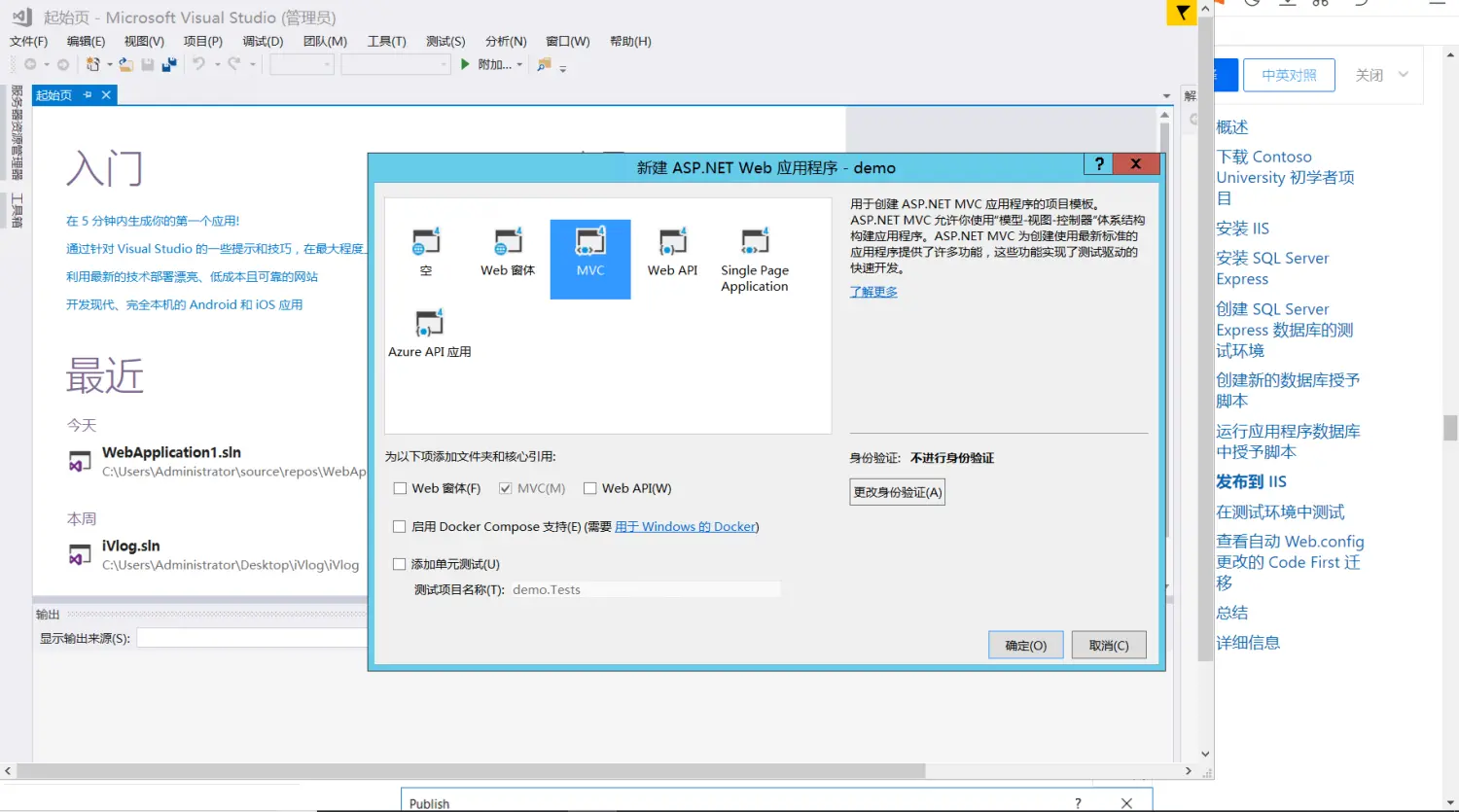Open the solution configurations combo box
Viewport: 1459px width, 812px height.
(302, 64)
